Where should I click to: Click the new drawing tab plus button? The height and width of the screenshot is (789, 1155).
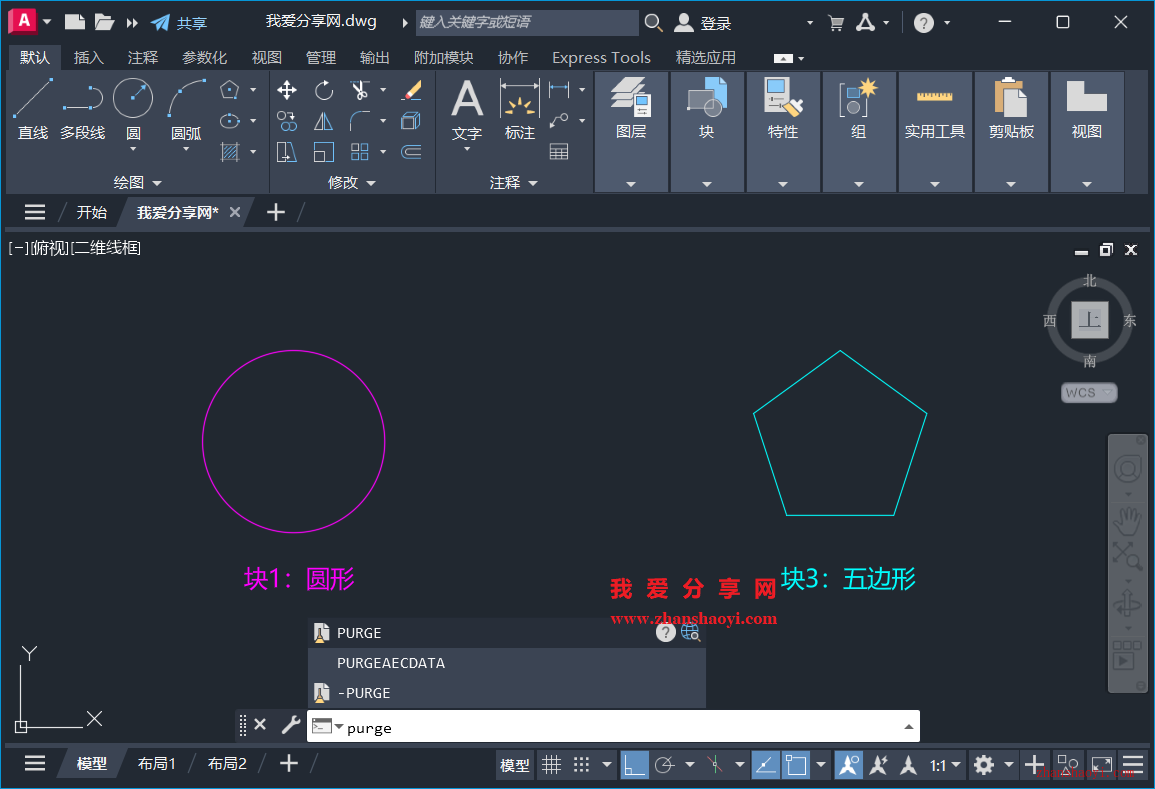[x=275, y=212]
